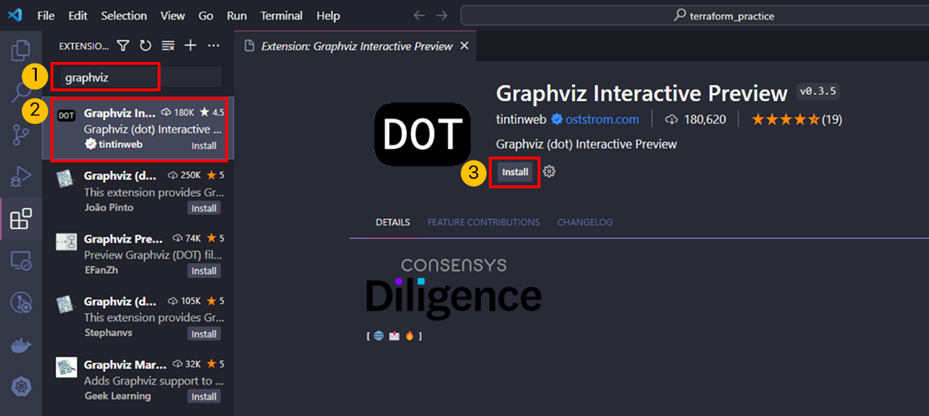Open the Kubernetes view icon
929x416 pixels.
tap(21, 388)
